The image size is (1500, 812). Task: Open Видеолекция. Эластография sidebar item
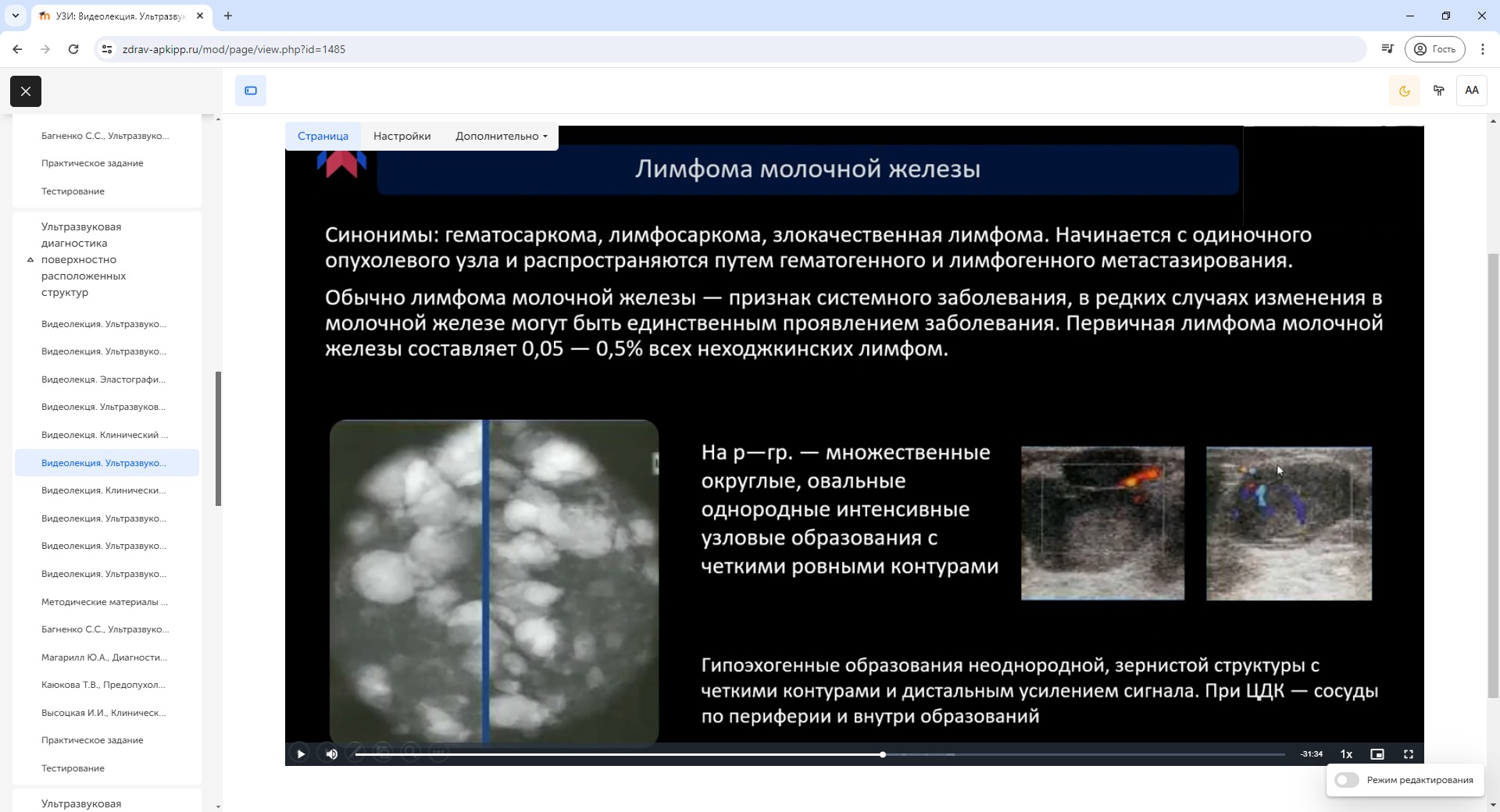(x=103, y=379)
